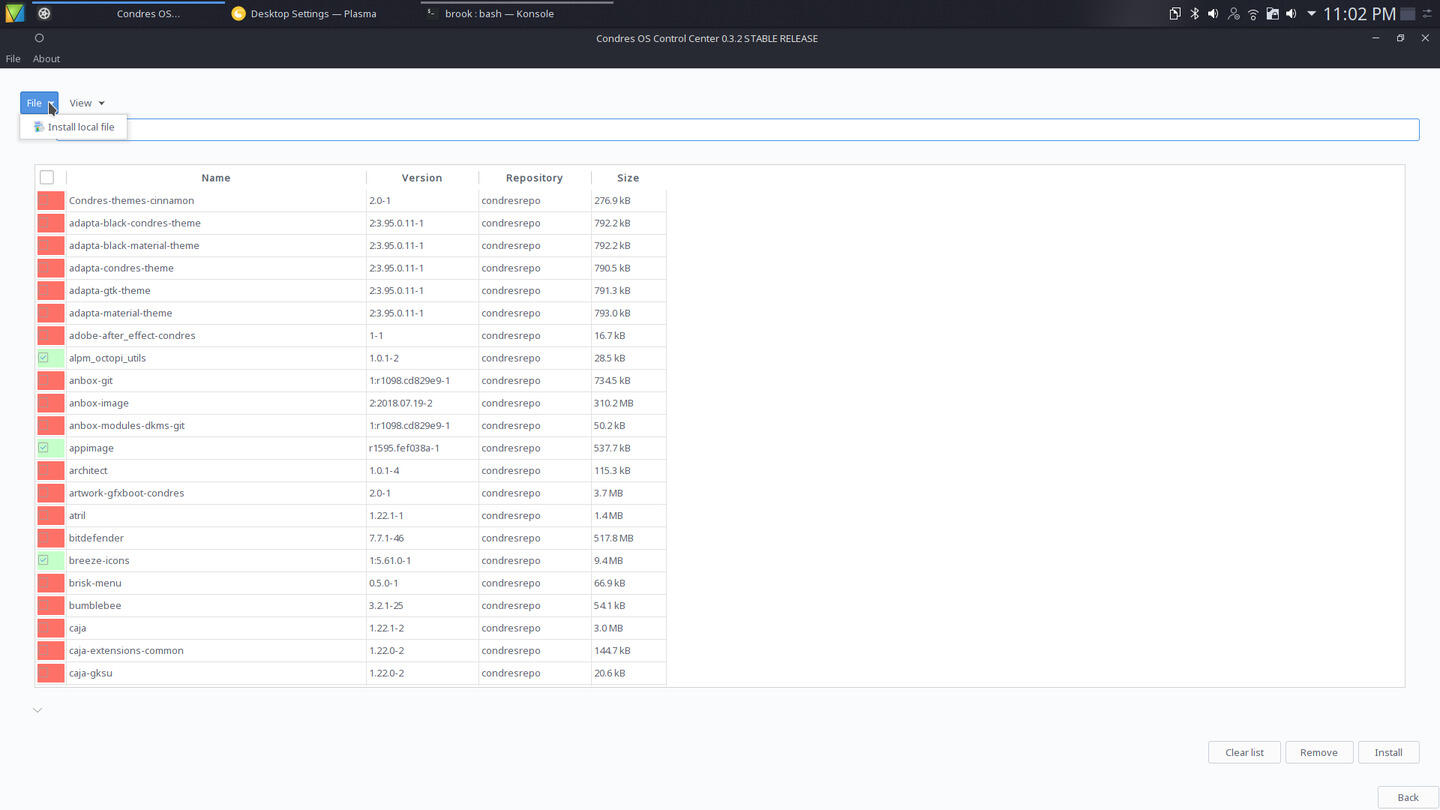The image size is (1440, 810).
Task: Click the Remove button
Action: tap(1318, 752)
